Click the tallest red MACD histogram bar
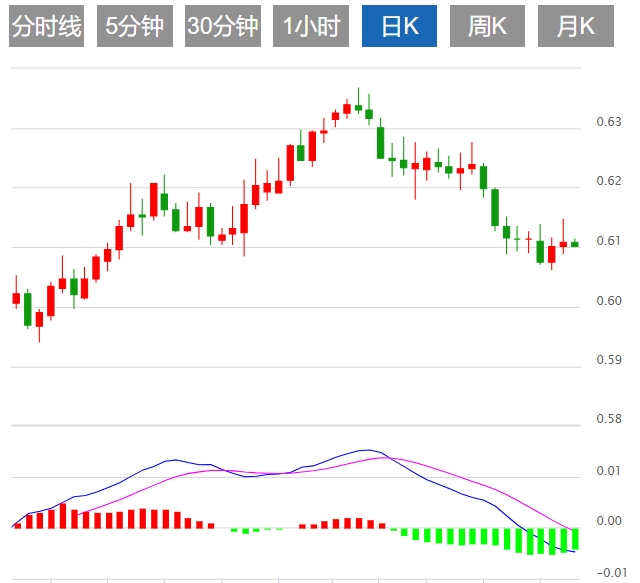This screenshot has height=583, width=640. pos(63,516)
